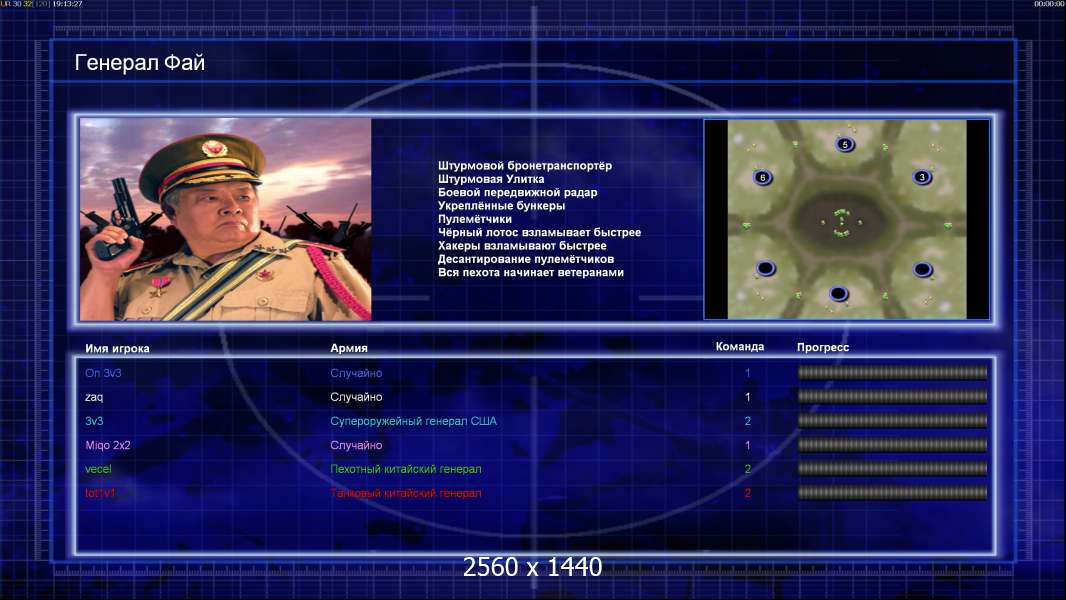This screenshot has height=600, width=1066.
Task: Select empty start slot at minimap bottom center
Action: [838, 294]
